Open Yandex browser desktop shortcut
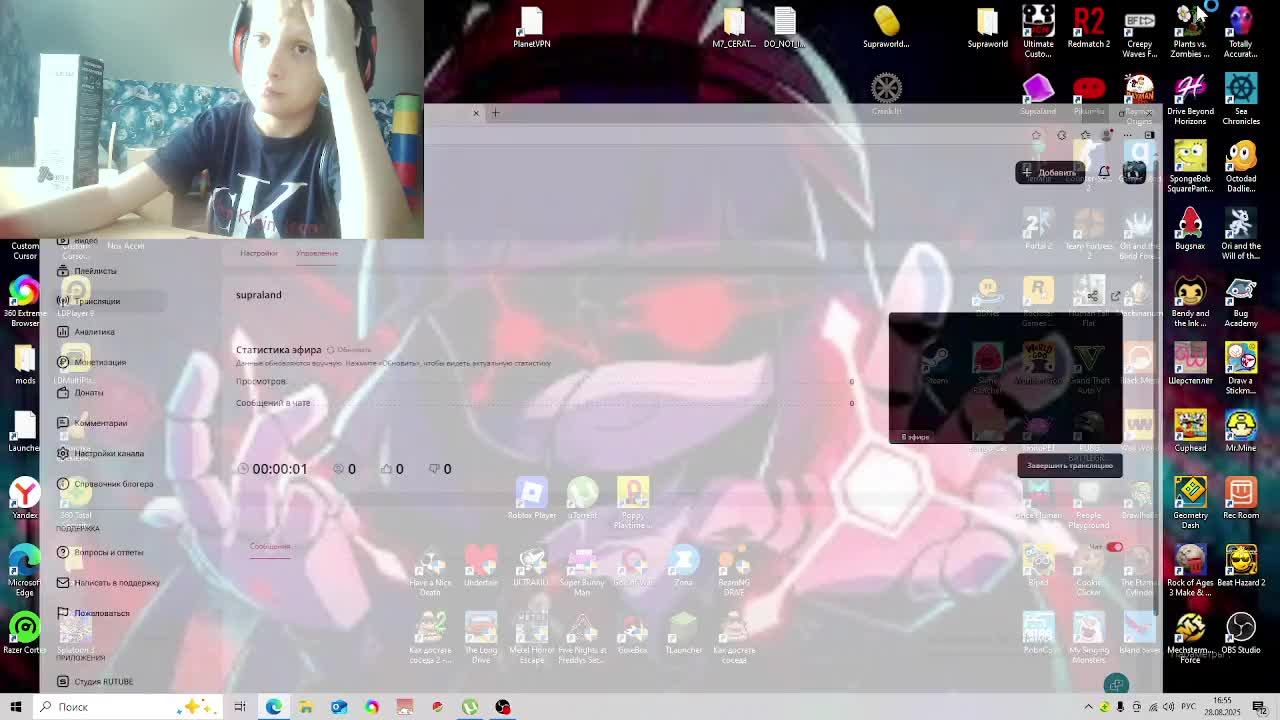This screenshot has width=1280, height=720. pos(25,498)
